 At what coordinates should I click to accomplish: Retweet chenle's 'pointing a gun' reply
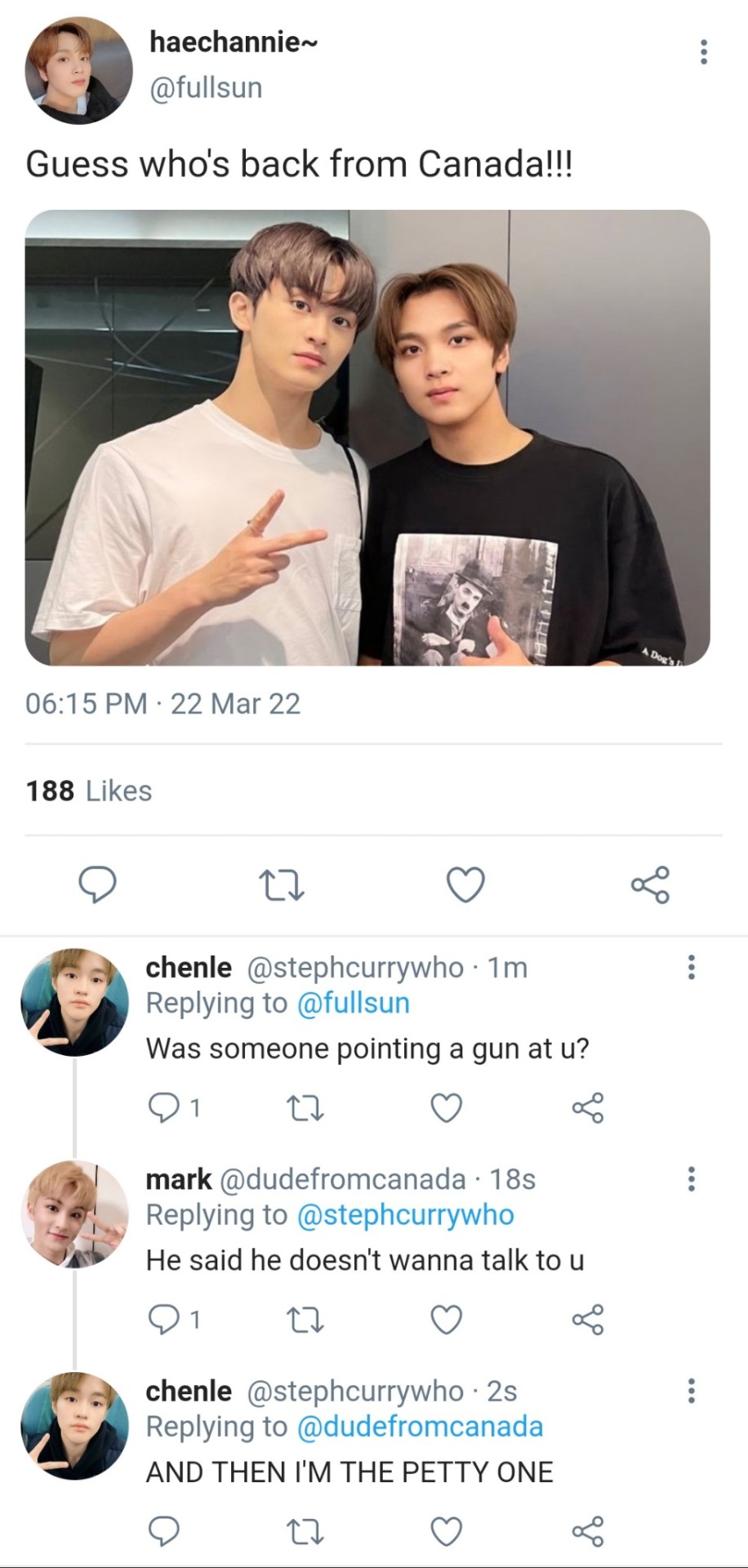click(306, 1107)
